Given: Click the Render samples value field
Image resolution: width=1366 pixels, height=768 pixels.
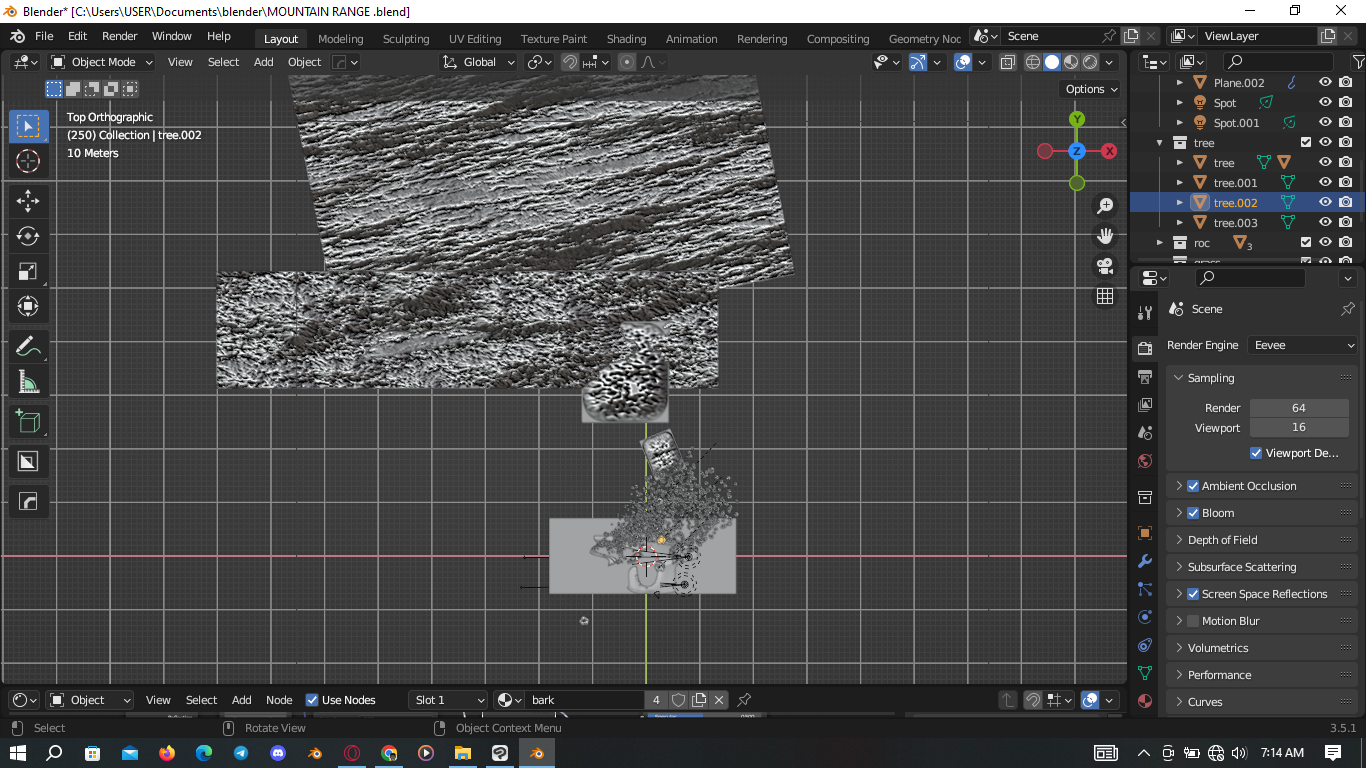Looking at the screenshot, I should pos(1299,408).
